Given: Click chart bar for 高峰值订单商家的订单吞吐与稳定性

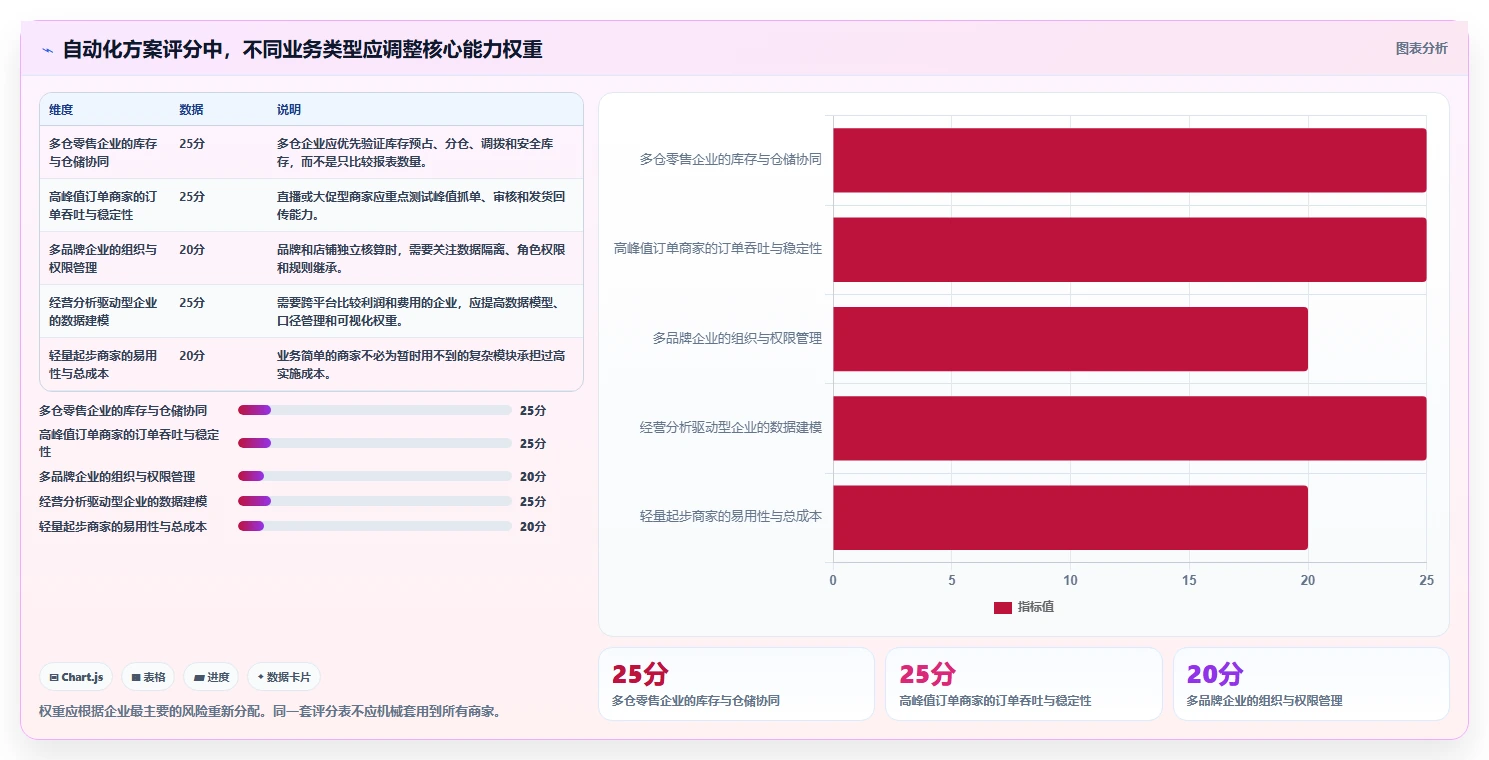Looking at the screenshot, I should [x=1130, y=249].
